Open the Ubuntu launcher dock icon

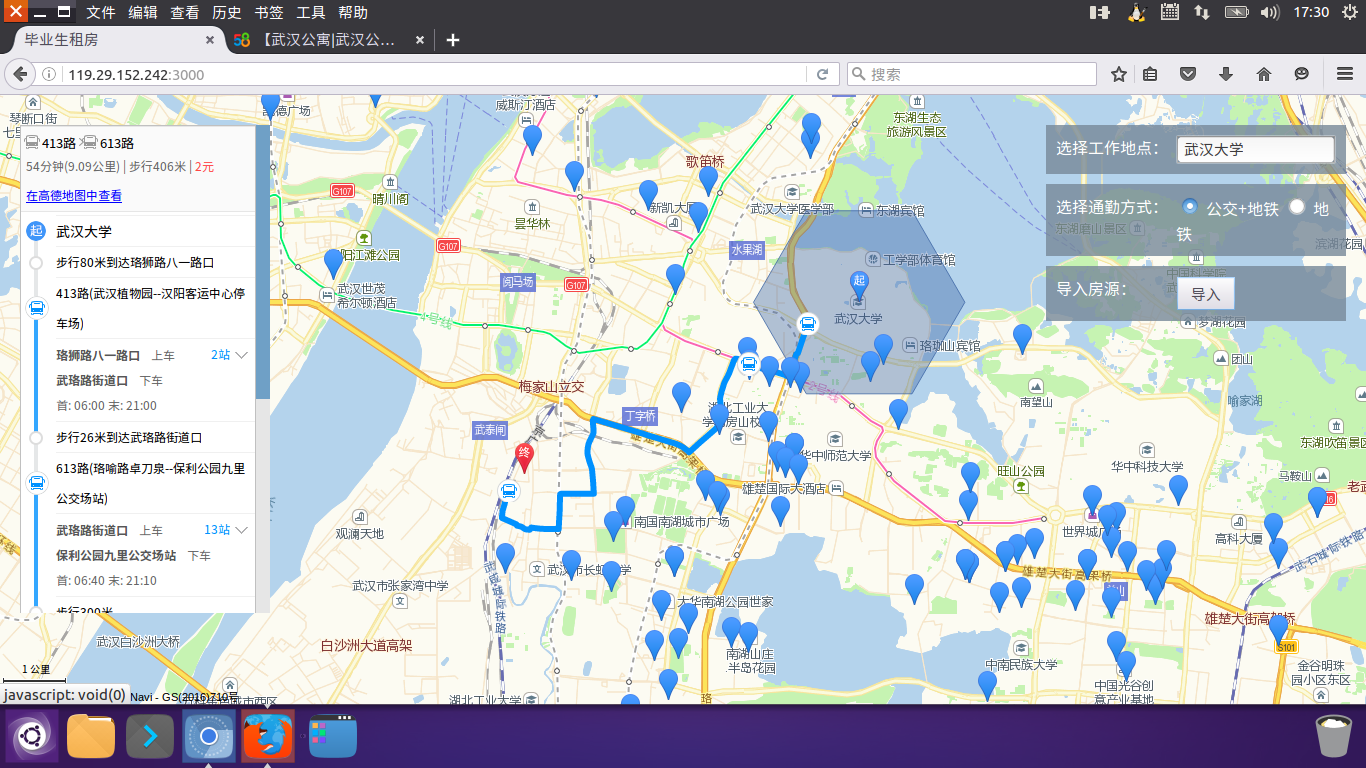click(x=31, y=737)
